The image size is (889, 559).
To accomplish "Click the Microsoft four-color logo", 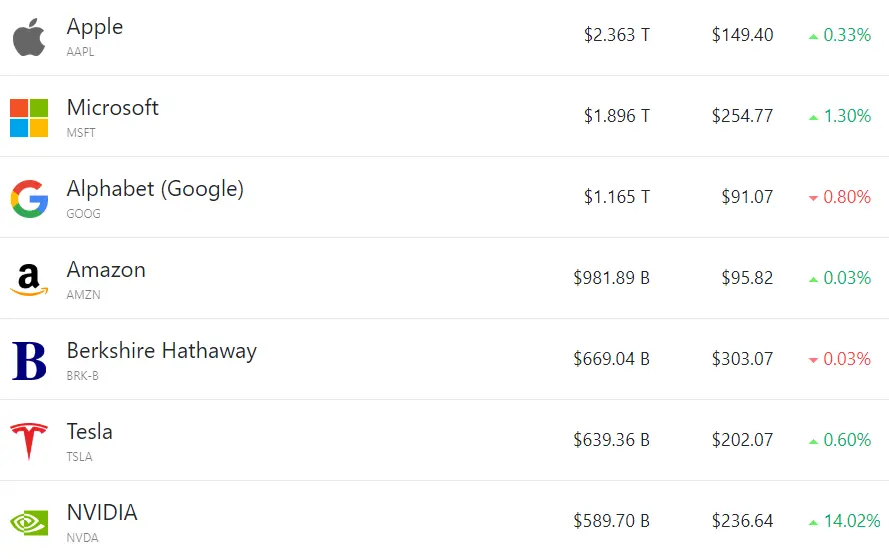I will (x=29, y=118).
